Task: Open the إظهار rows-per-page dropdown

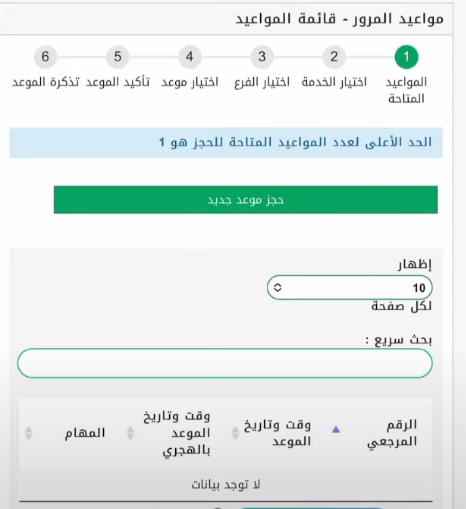Action: click(x=350, y=287)
